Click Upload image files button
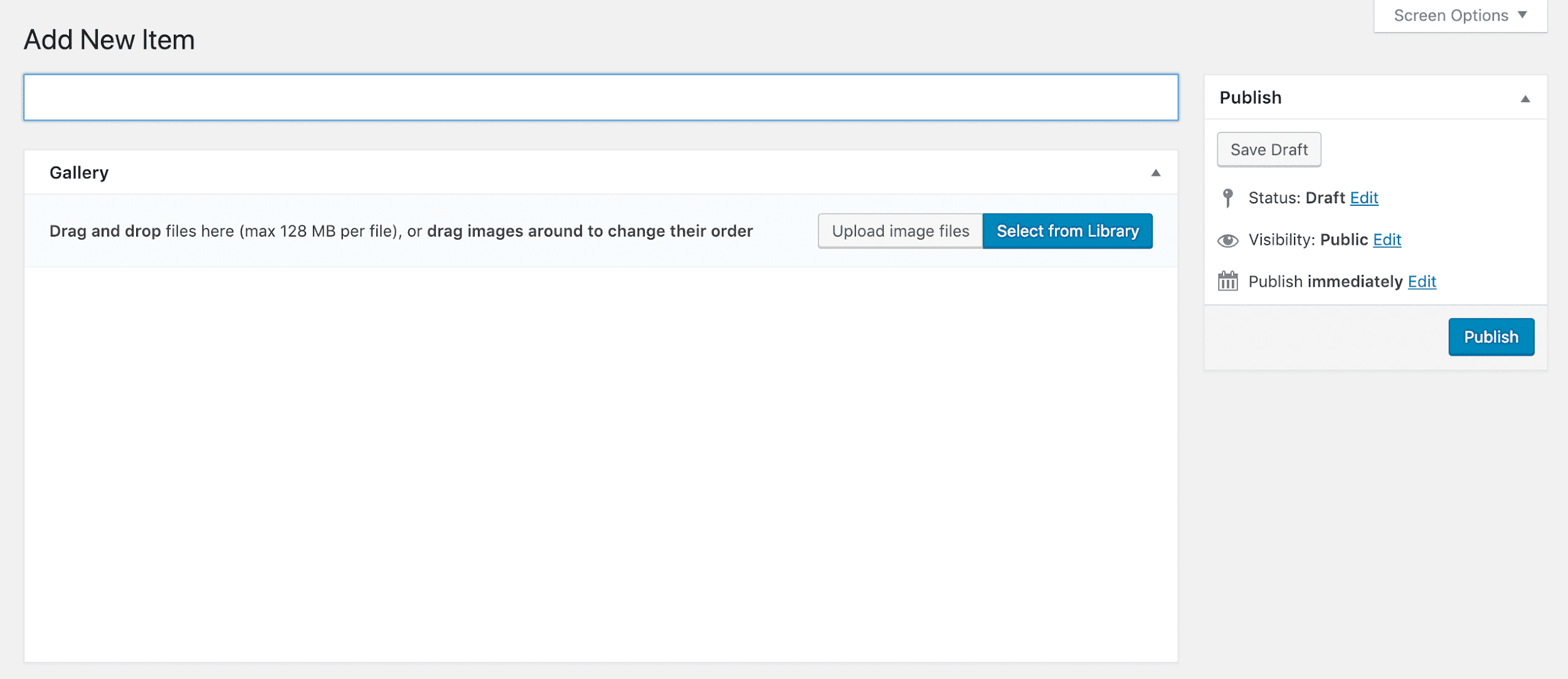 tap(900, 231)
